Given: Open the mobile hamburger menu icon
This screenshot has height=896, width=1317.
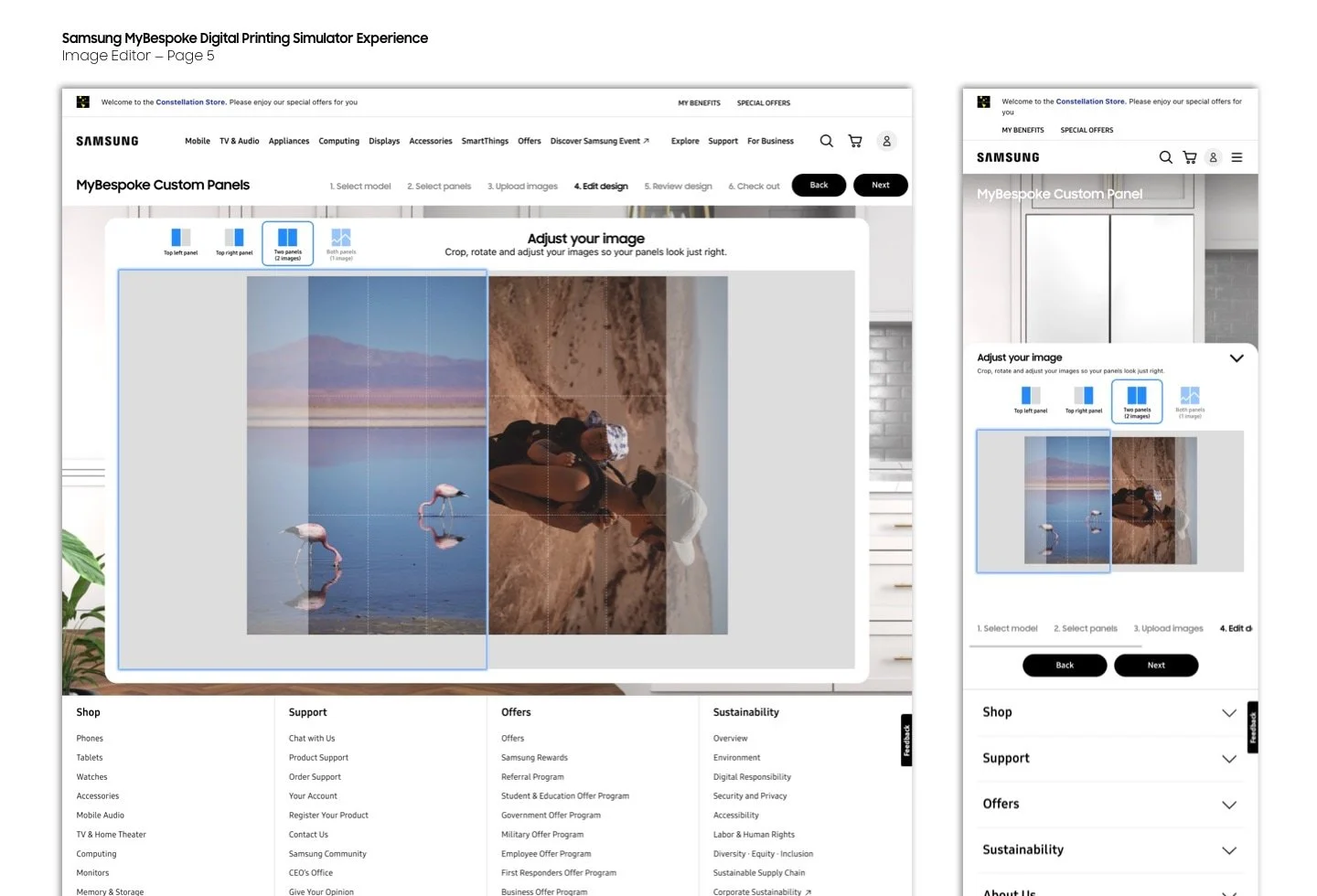Looking at the screenshot, I should pos(1237,157).
